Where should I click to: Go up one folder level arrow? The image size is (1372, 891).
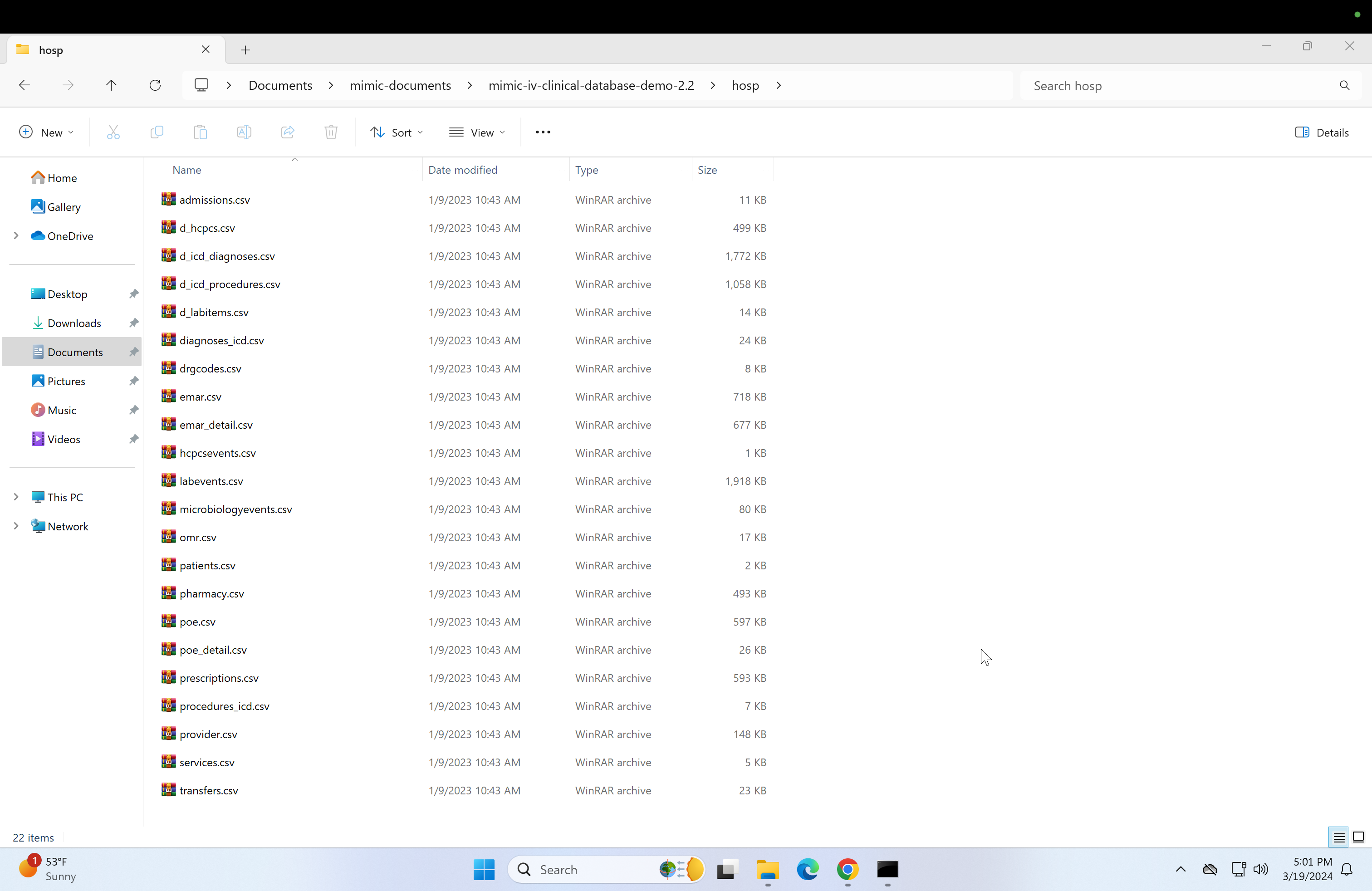[111, 85]
